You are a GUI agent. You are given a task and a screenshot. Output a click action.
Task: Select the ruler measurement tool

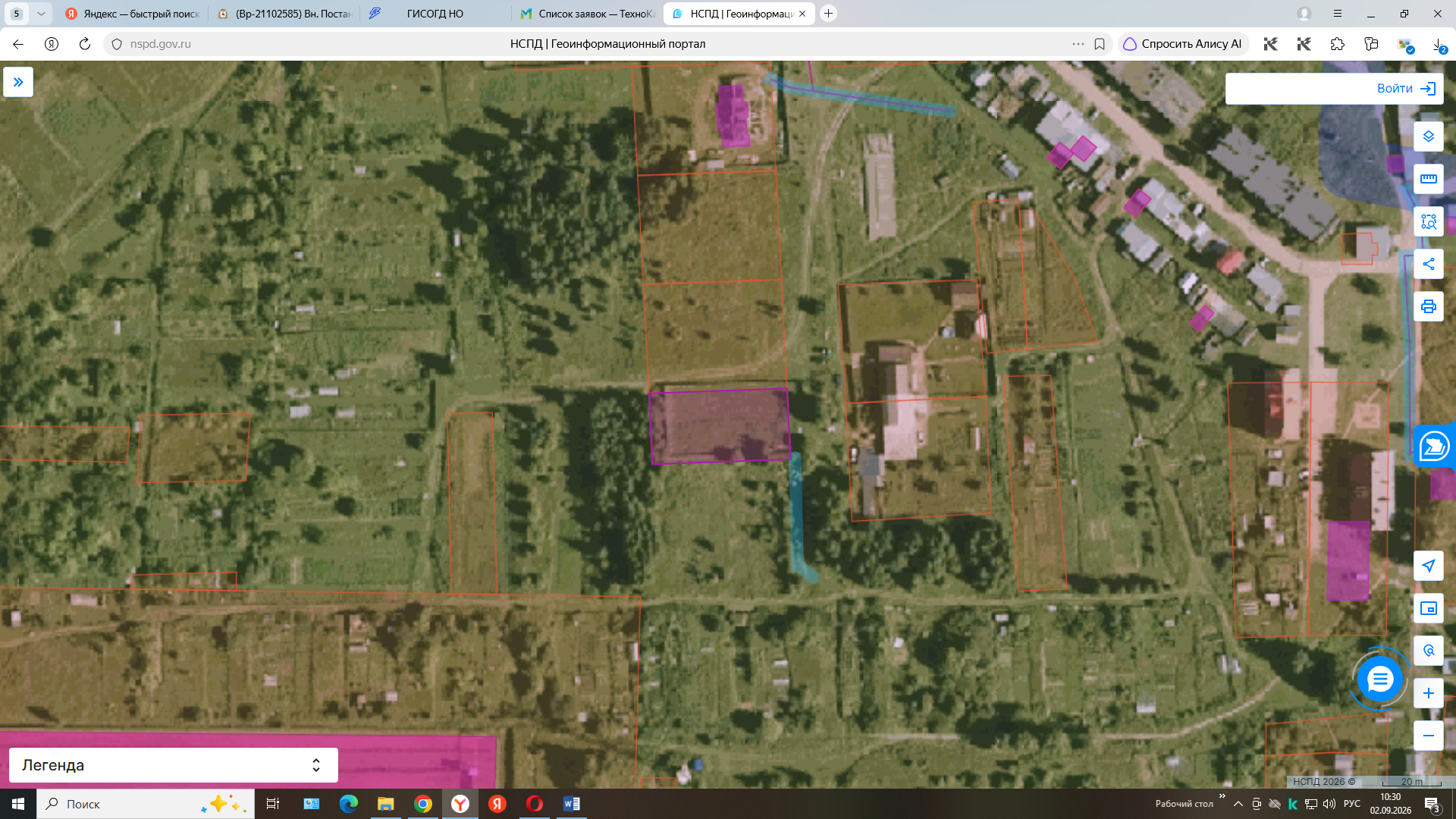click(1428, 179)
